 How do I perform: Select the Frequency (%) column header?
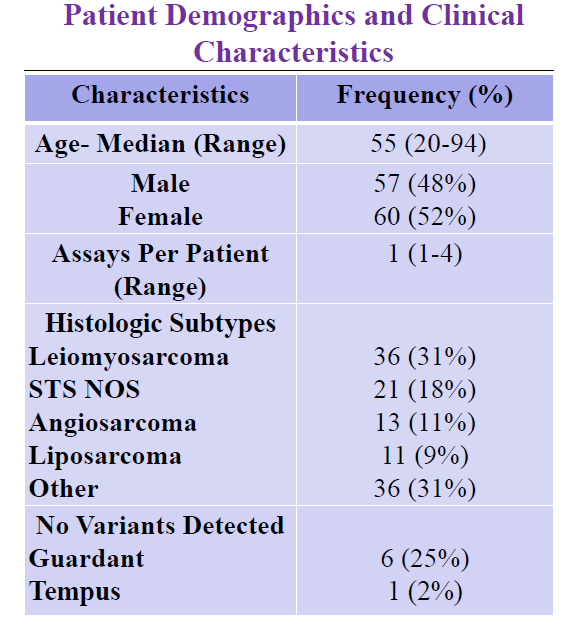(x=425, y=96)
